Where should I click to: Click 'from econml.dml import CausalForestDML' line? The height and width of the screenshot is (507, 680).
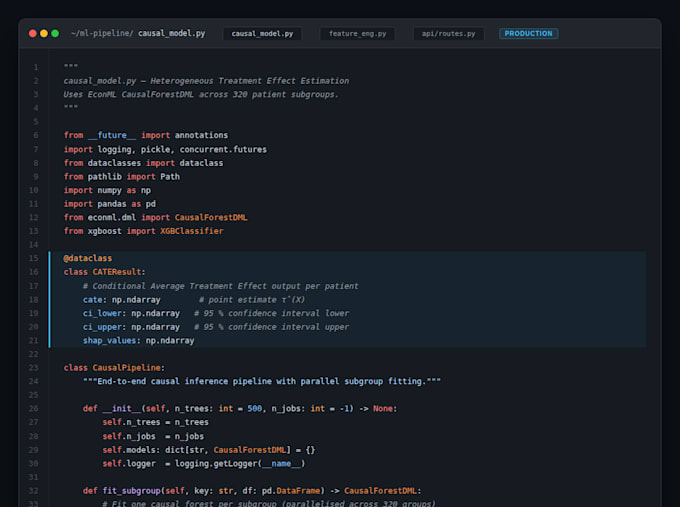coord(155,218)
